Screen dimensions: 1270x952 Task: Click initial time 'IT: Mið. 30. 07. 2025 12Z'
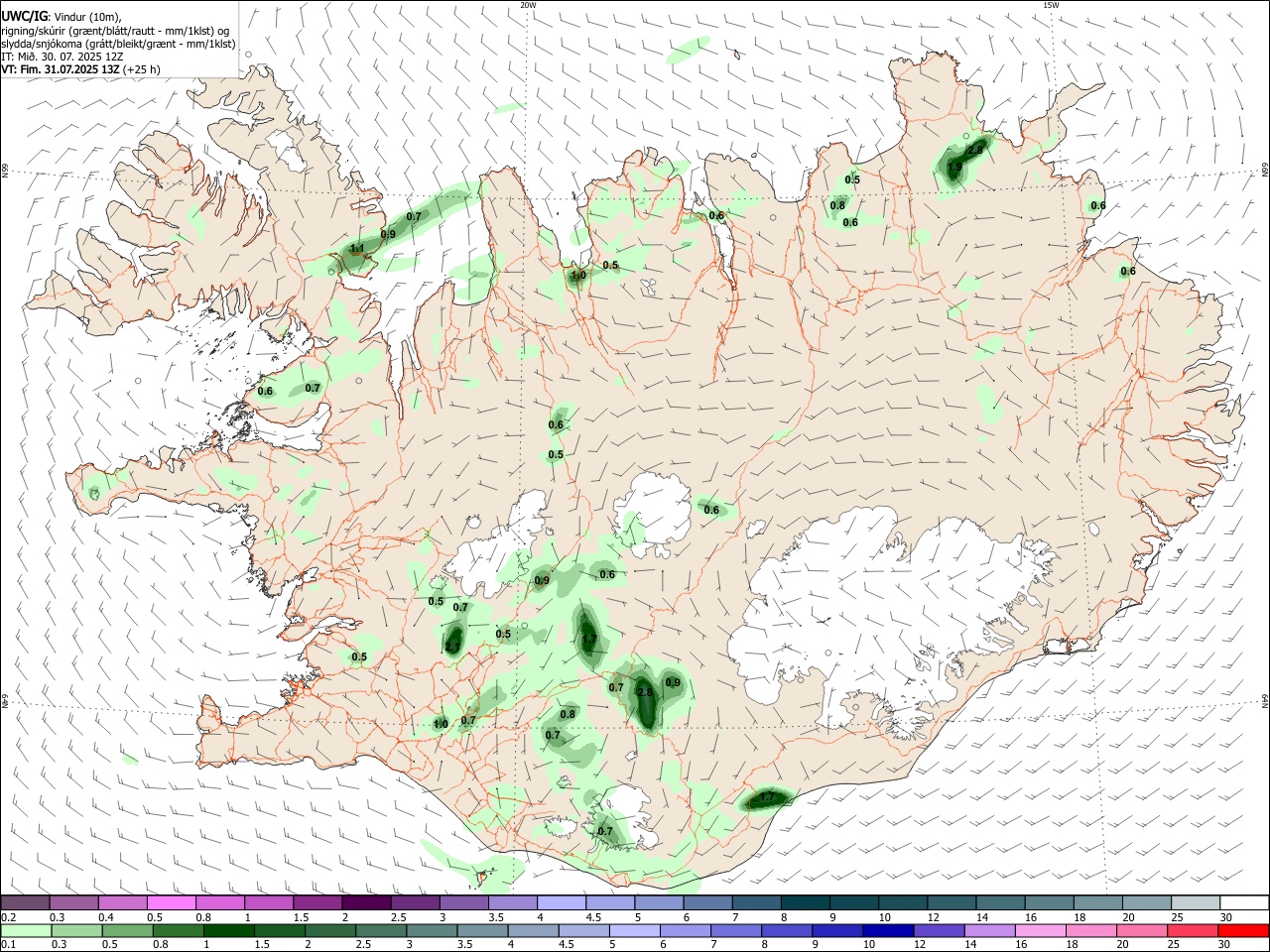point(63,57)
